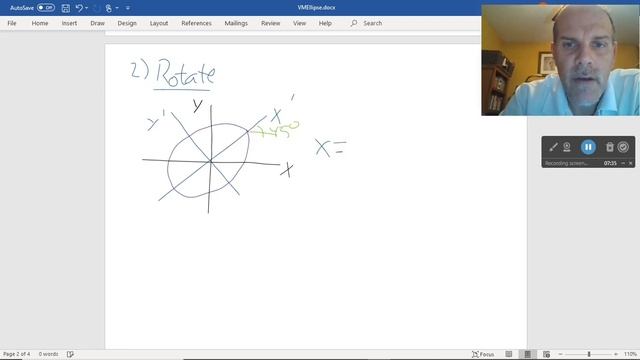Switch to Read Mode view

(x=509, y=354)
